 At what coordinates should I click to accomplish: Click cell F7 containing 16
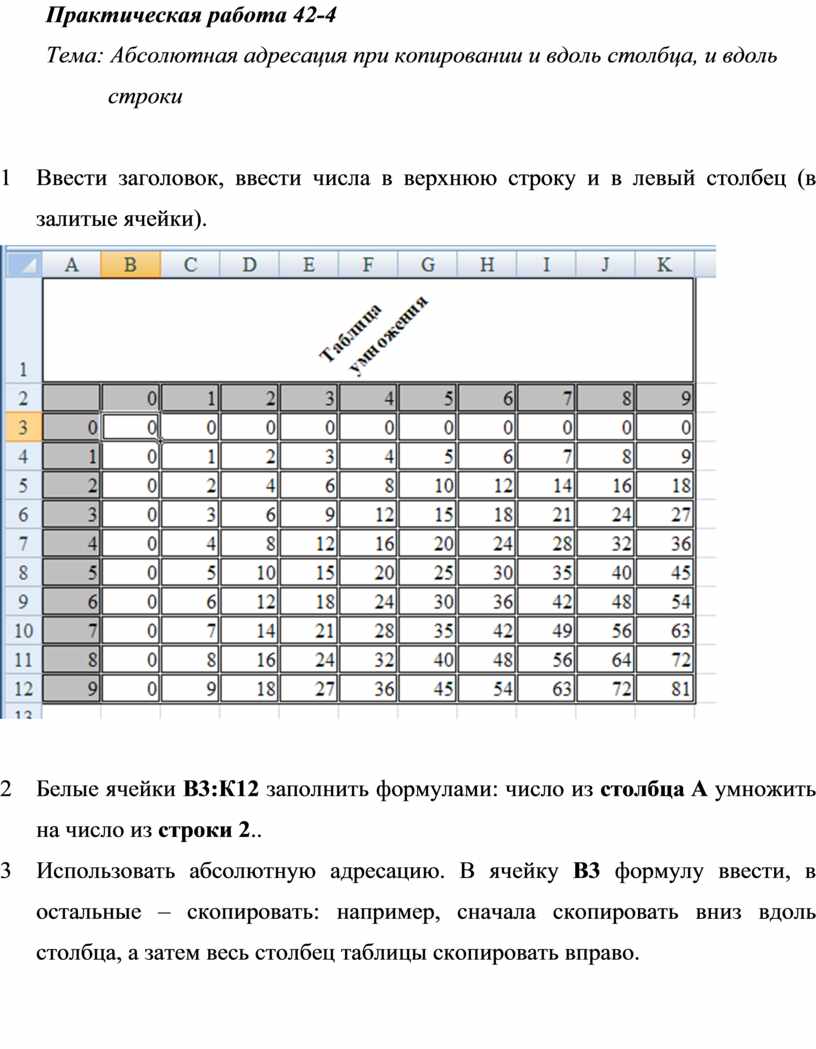pyautogui.click(x=368, y=543)
